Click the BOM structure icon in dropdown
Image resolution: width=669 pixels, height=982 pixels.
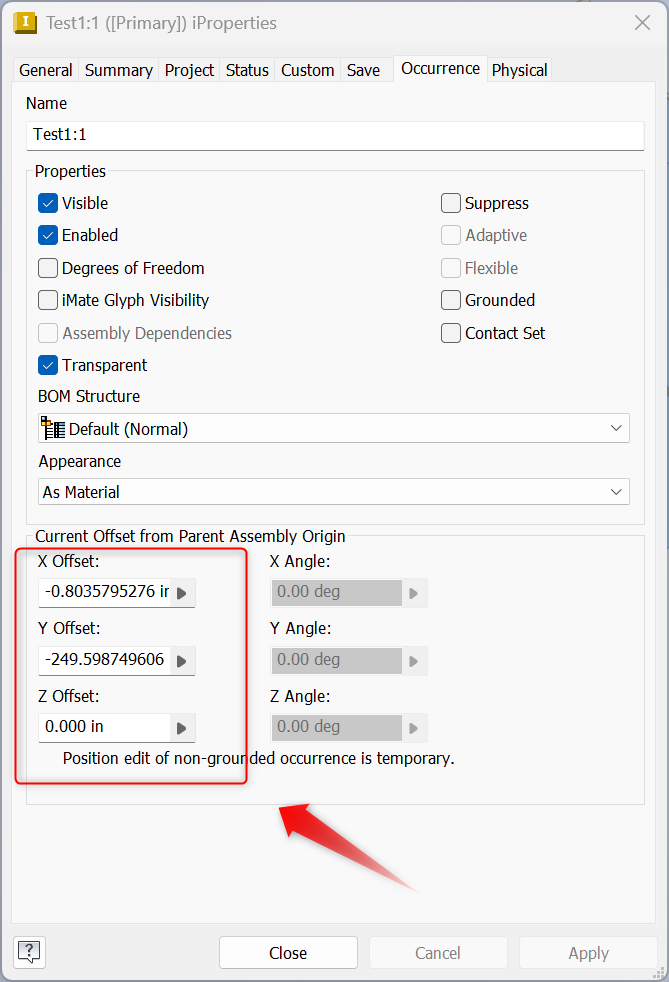(53, 428)
